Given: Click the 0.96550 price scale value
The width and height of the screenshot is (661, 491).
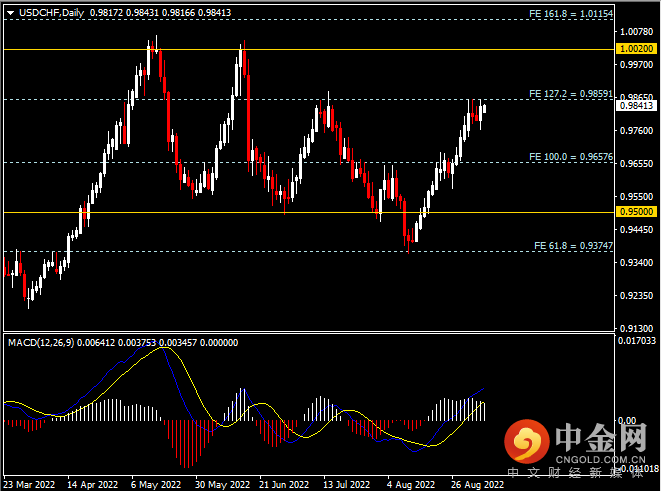Looking at the screenshot, I should coord(636,164).
